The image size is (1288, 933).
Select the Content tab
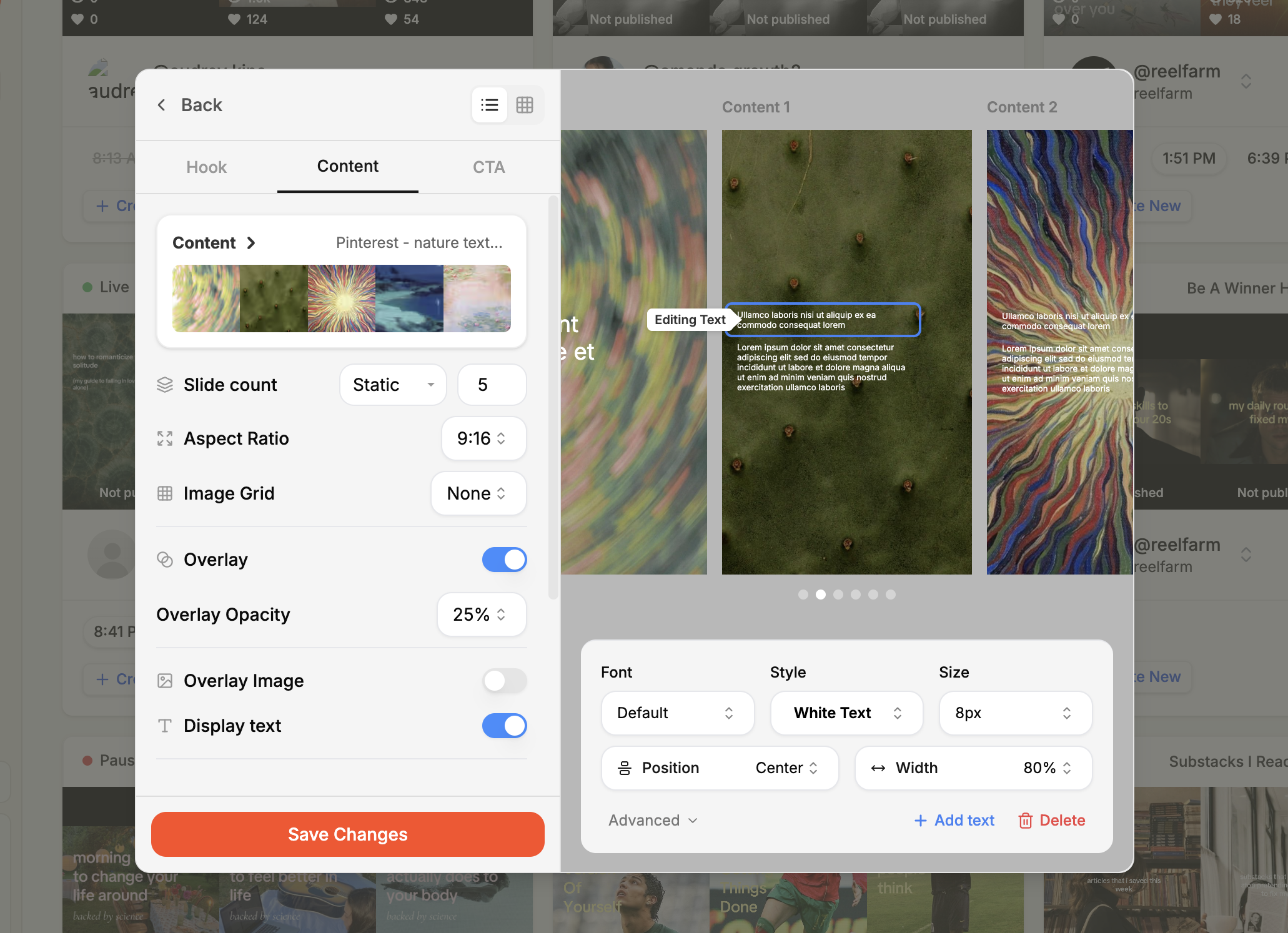click(348, 167)
